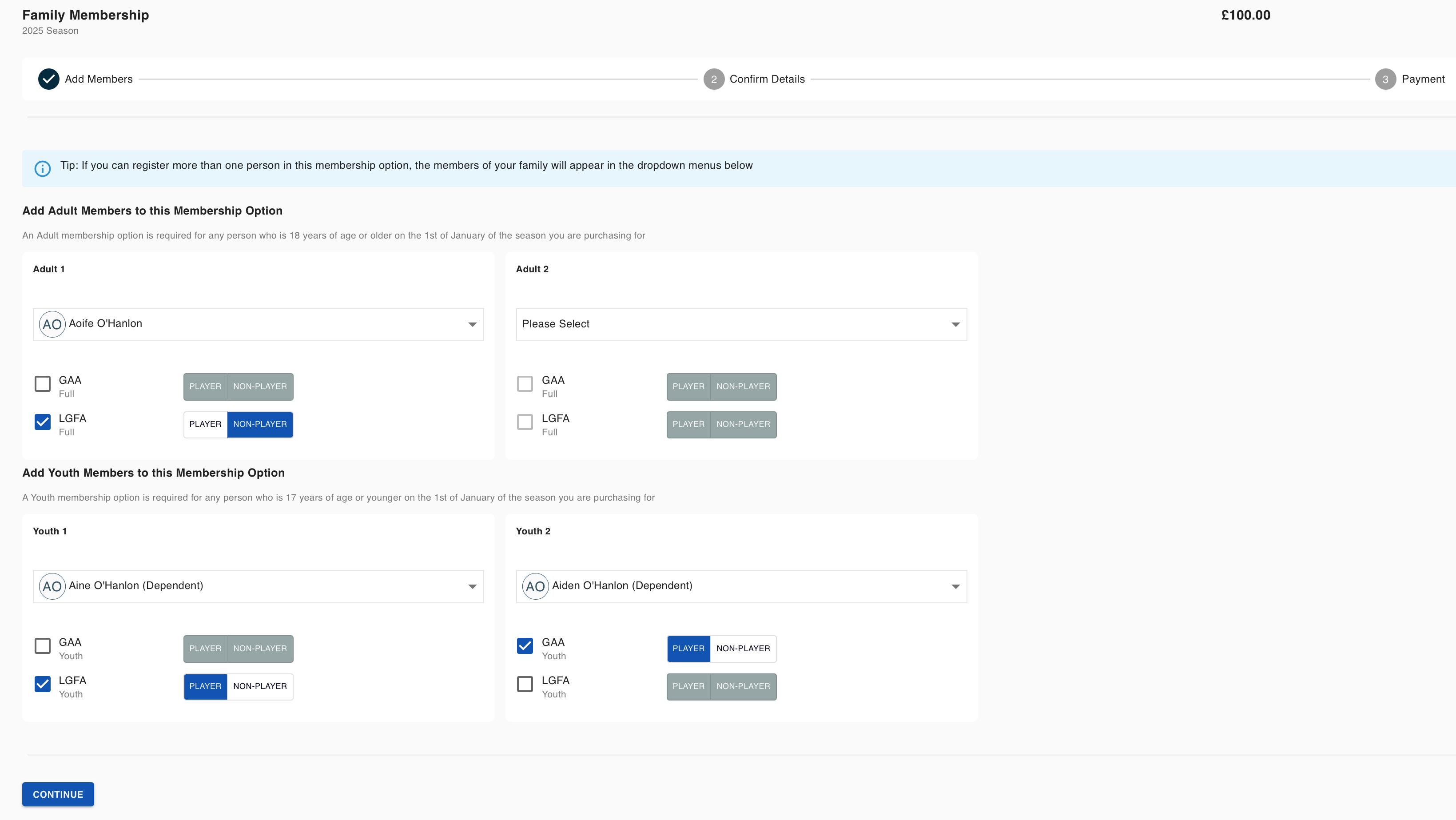This screenshot has height=820, width=1456.
Task: Click the Add Members checkmark step icon
Action: point(48,79)
